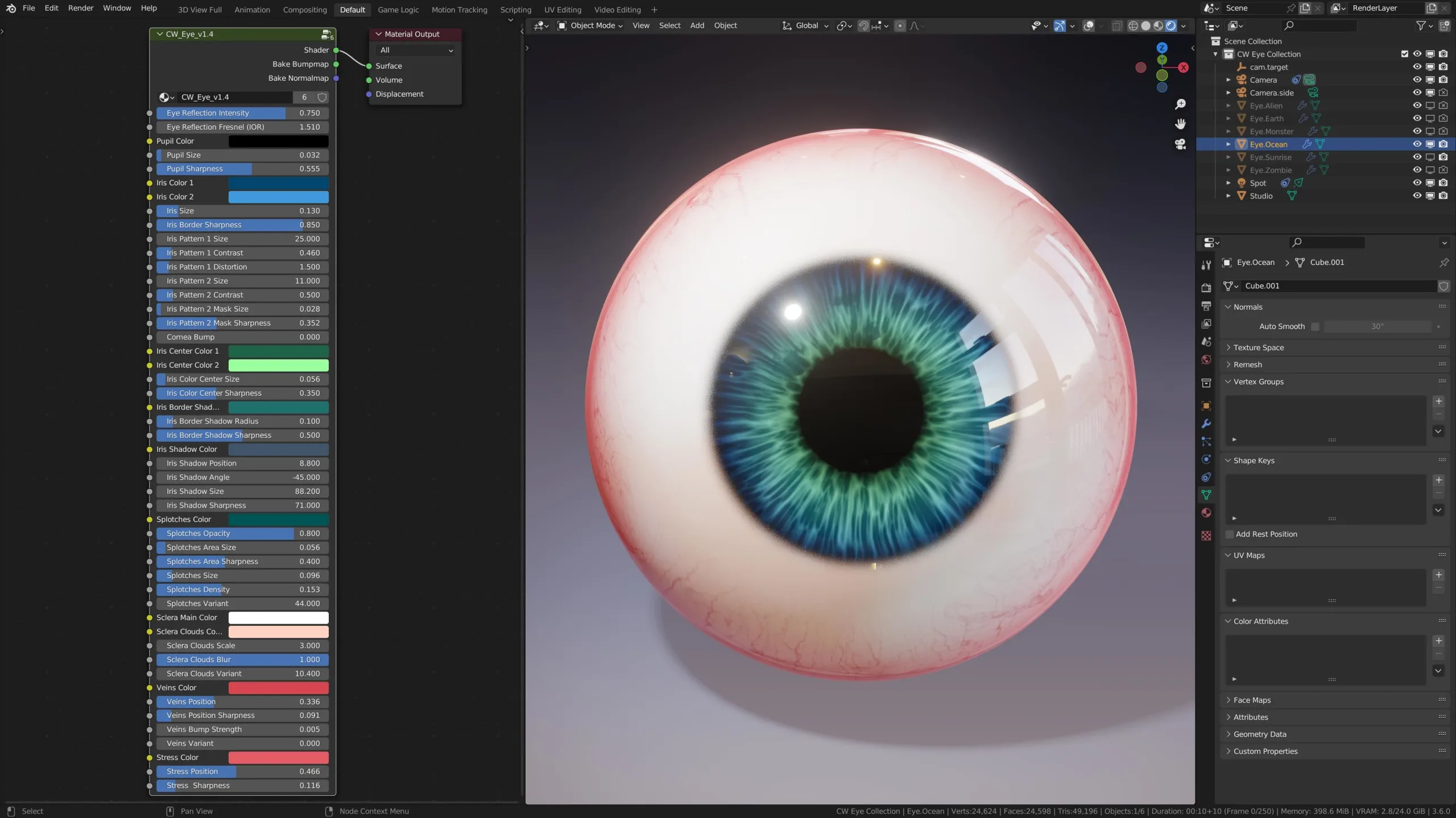Screen dimensions: 1456x818
Task: Click the Blender logo menu
Action: [10, 8]
